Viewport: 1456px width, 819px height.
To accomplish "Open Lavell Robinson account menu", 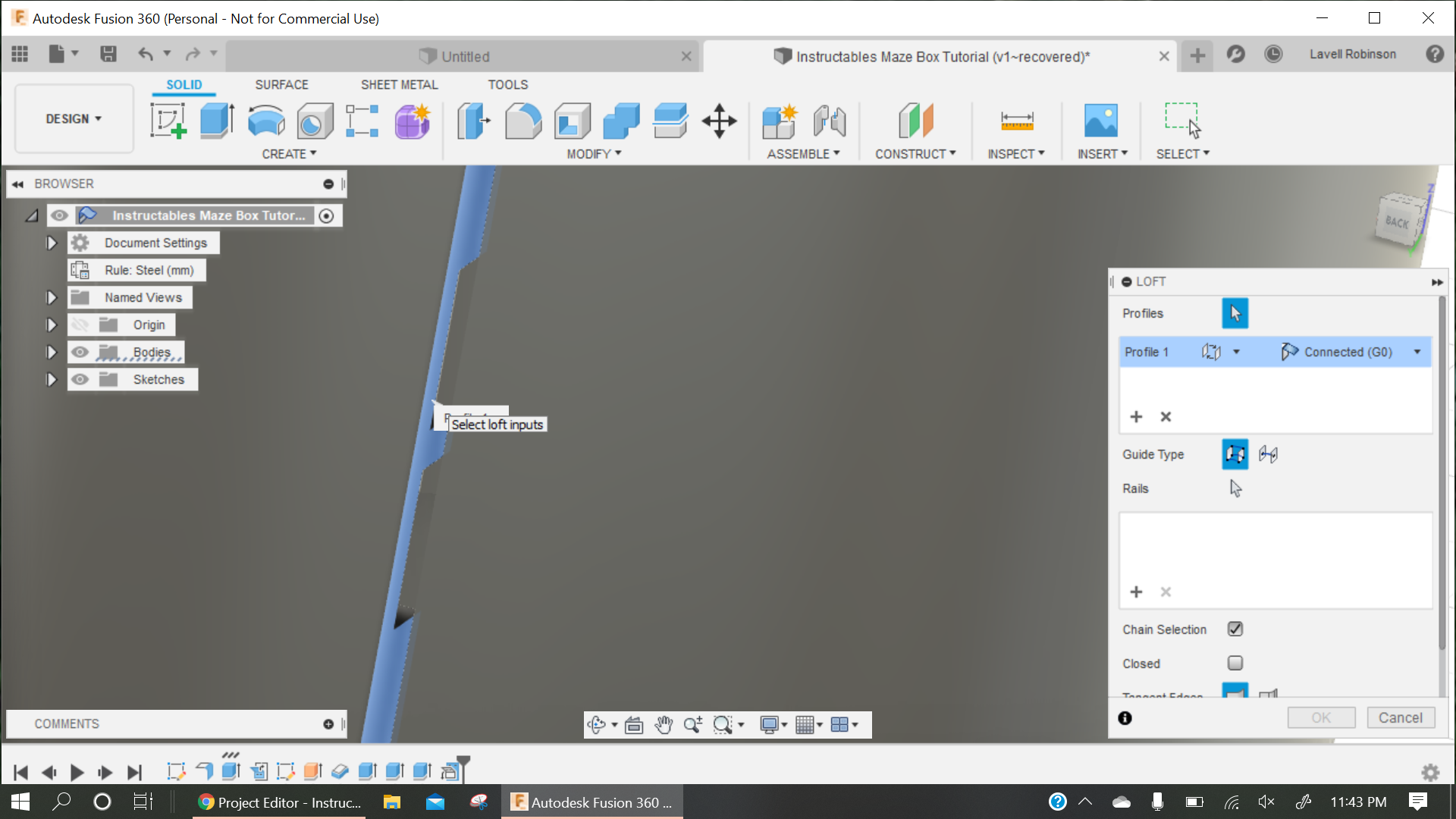I will (1352, 55).
